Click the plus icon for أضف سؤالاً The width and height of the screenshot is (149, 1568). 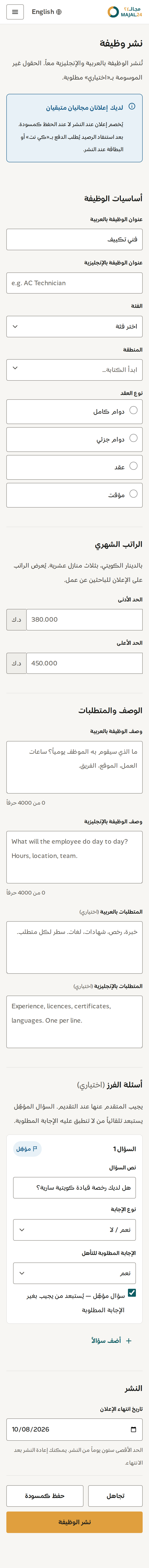[x=128, y=1340]
